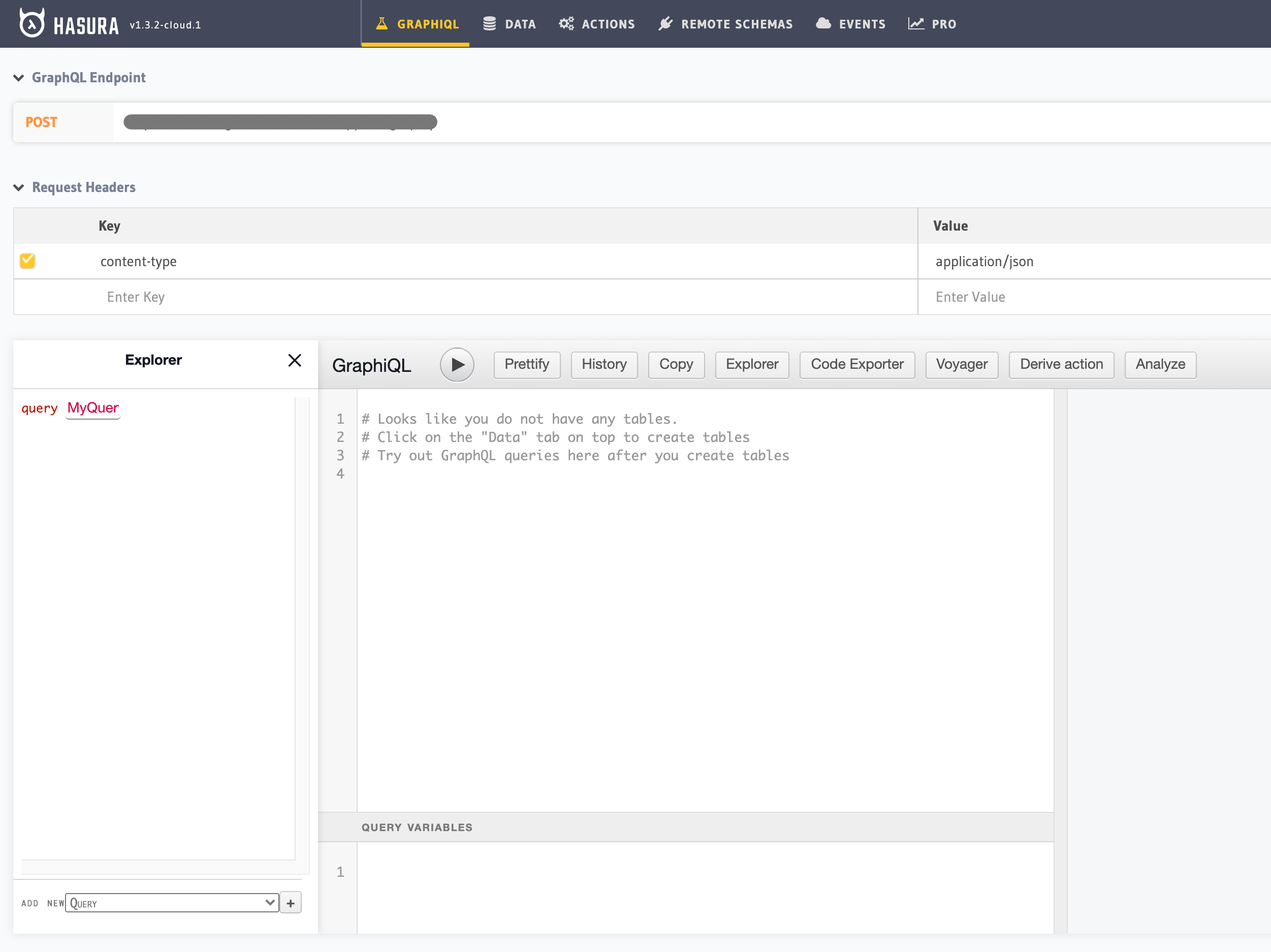
Task: Click the Value column header
Action: point(950,226)
